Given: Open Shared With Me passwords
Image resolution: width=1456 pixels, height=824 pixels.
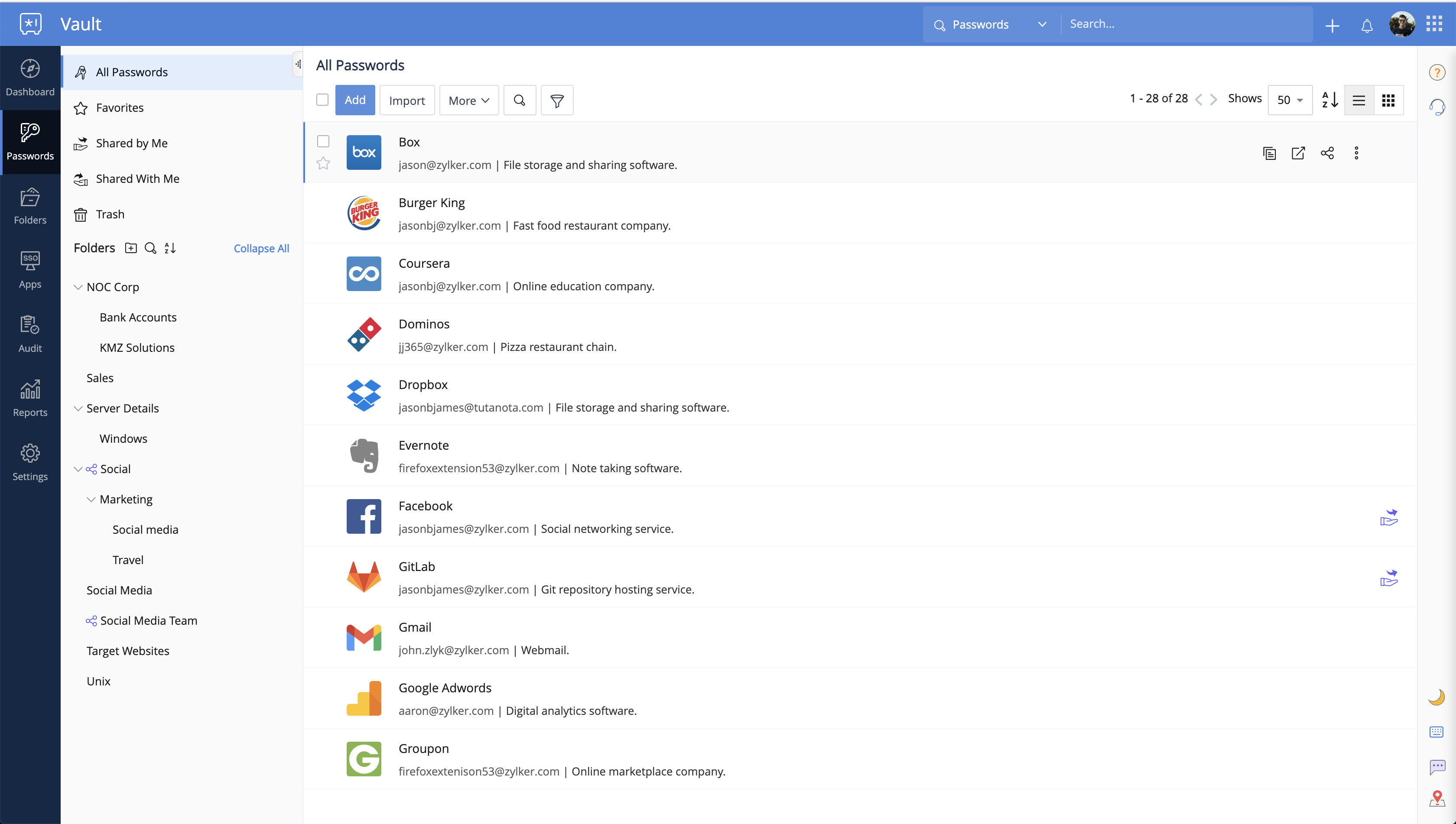Looking at the screenshot, I should [137, 178].
